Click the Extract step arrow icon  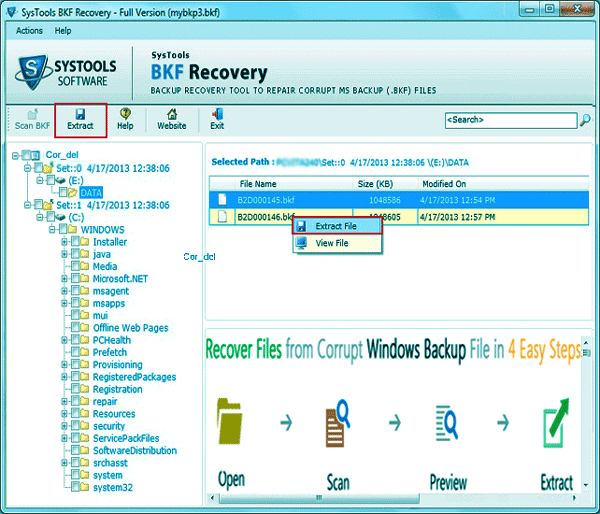point(556,423)
